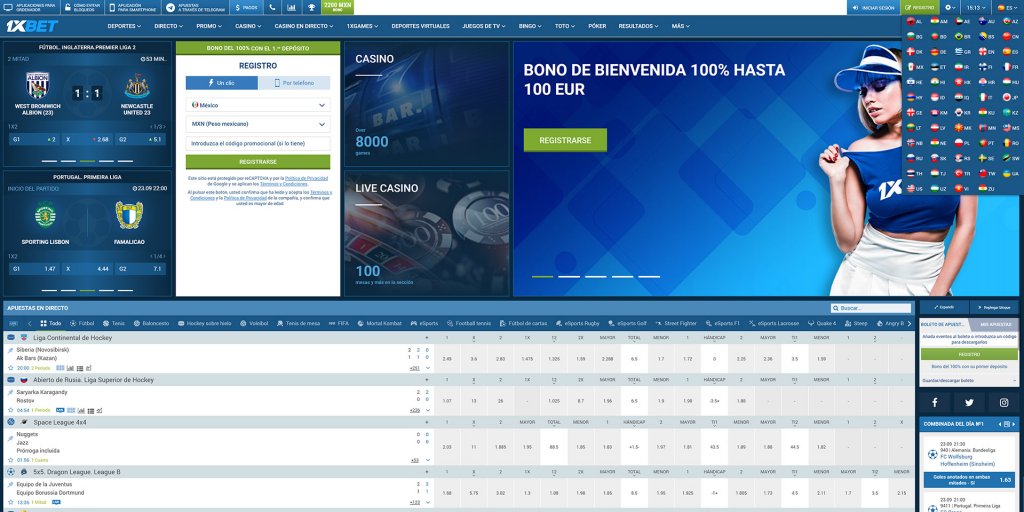Switch registration to 'Un clic' tab

click(222, 83)
